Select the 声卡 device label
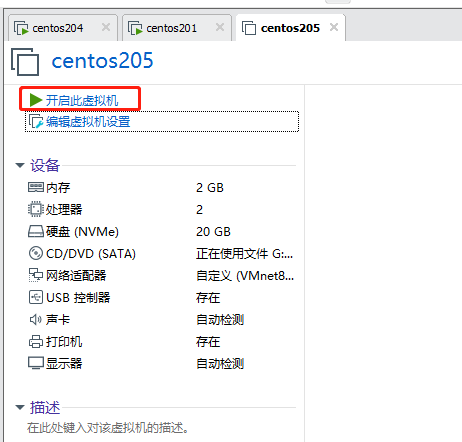Screen dimensions: 462x442 pos(58,320)
